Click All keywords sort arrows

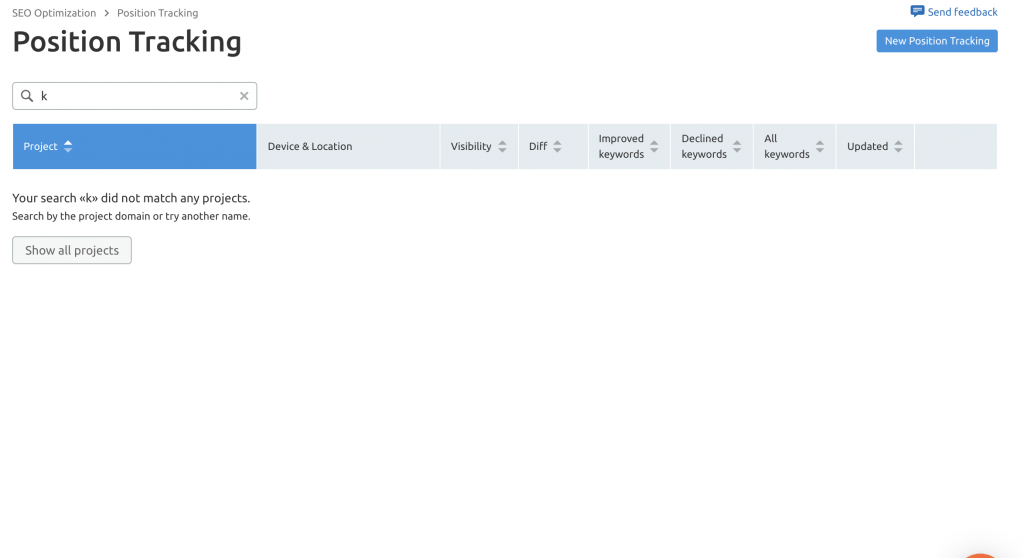820,146
